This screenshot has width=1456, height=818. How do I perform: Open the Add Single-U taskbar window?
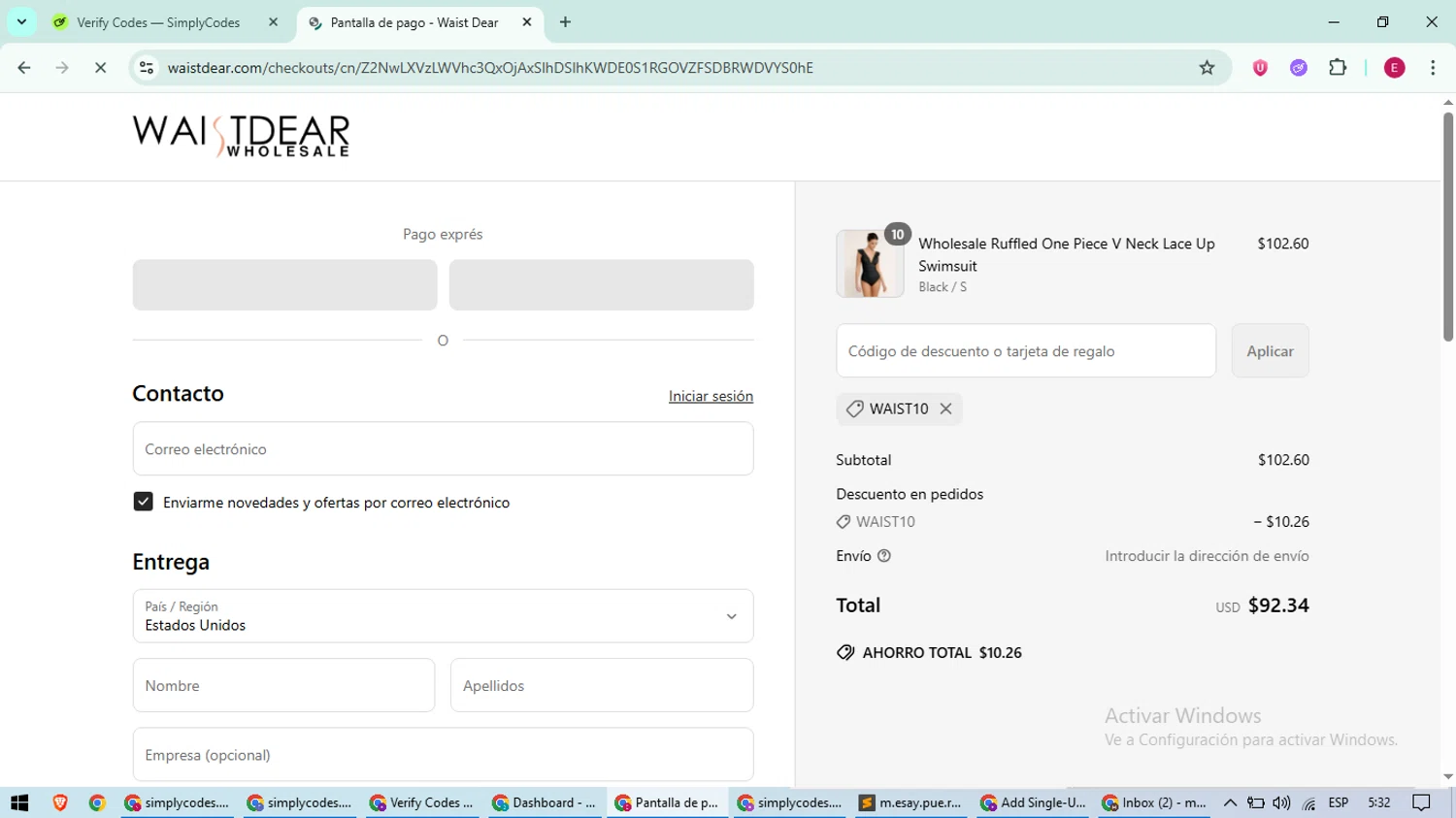click(x=1034, y=802)
